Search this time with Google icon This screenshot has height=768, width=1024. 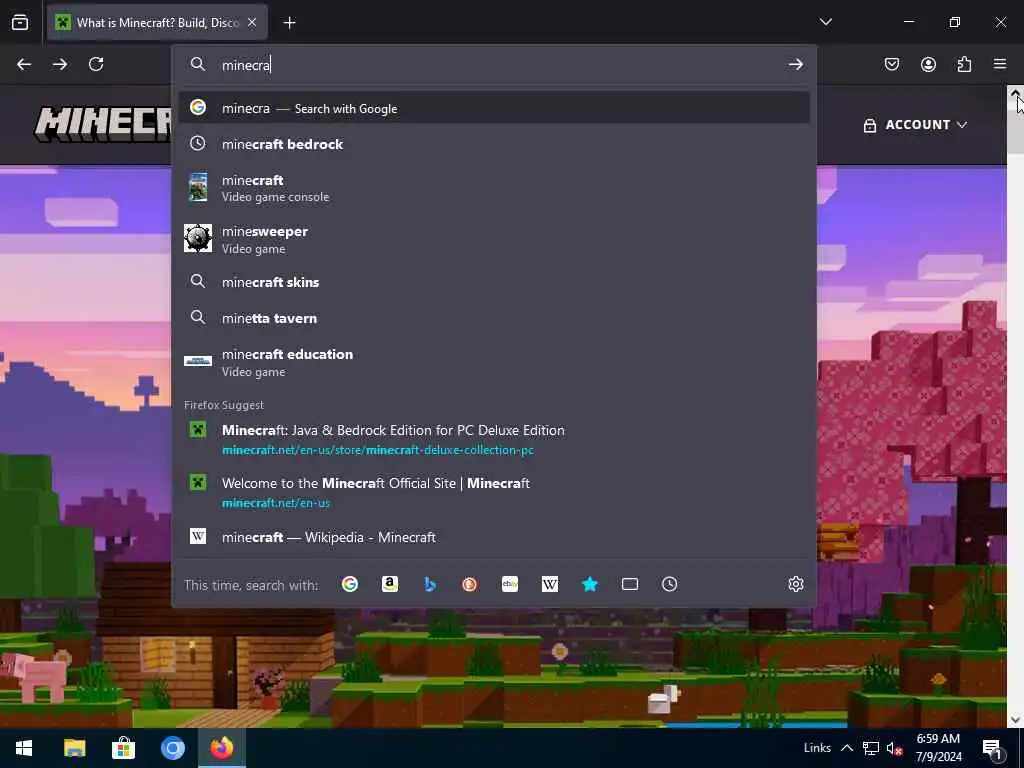(350, 584)
